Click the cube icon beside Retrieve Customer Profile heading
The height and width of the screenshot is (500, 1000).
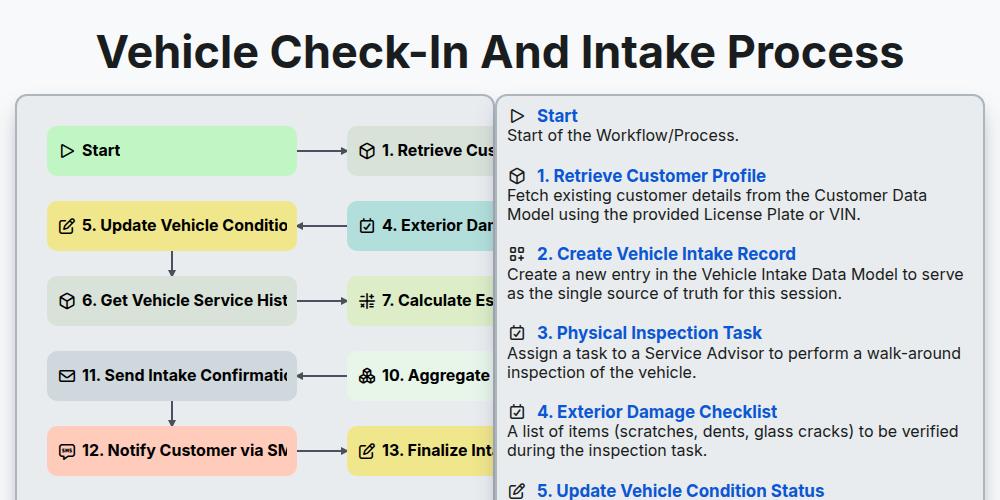pyautogui.click(x=517, y=176)
